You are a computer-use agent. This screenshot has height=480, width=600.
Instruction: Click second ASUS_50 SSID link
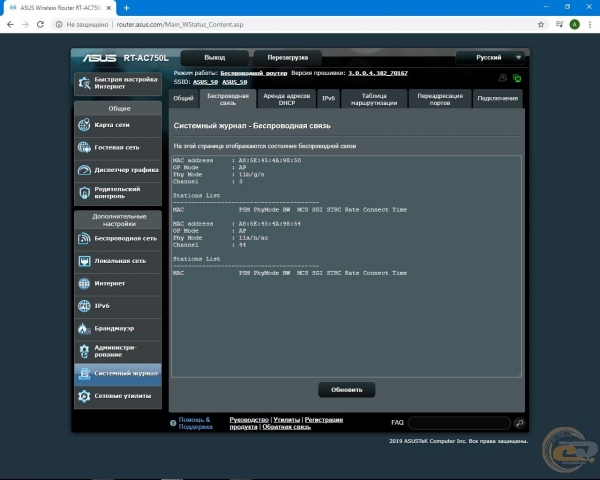(x=235, y=82)
